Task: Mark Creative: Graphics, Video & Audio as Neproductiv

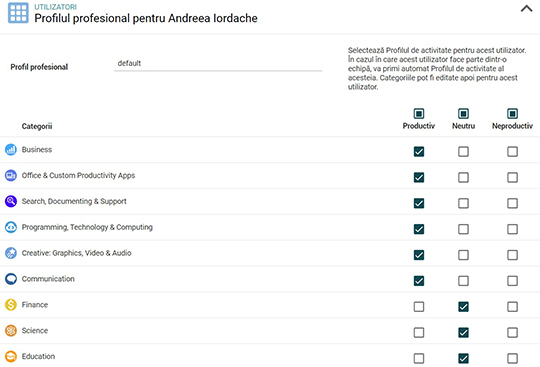Action: (512, 255)
